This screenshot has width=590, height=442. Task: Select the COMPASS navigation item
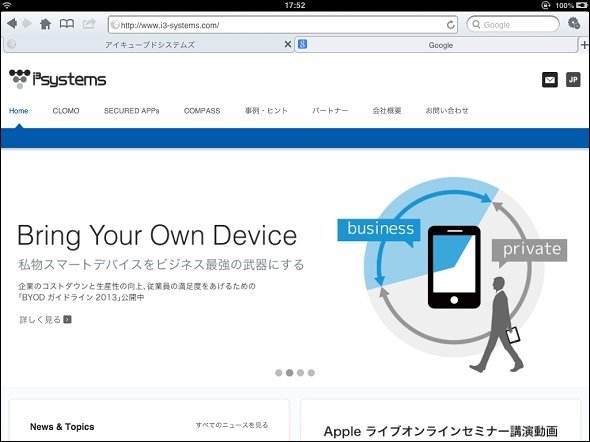tap(202, 111)
